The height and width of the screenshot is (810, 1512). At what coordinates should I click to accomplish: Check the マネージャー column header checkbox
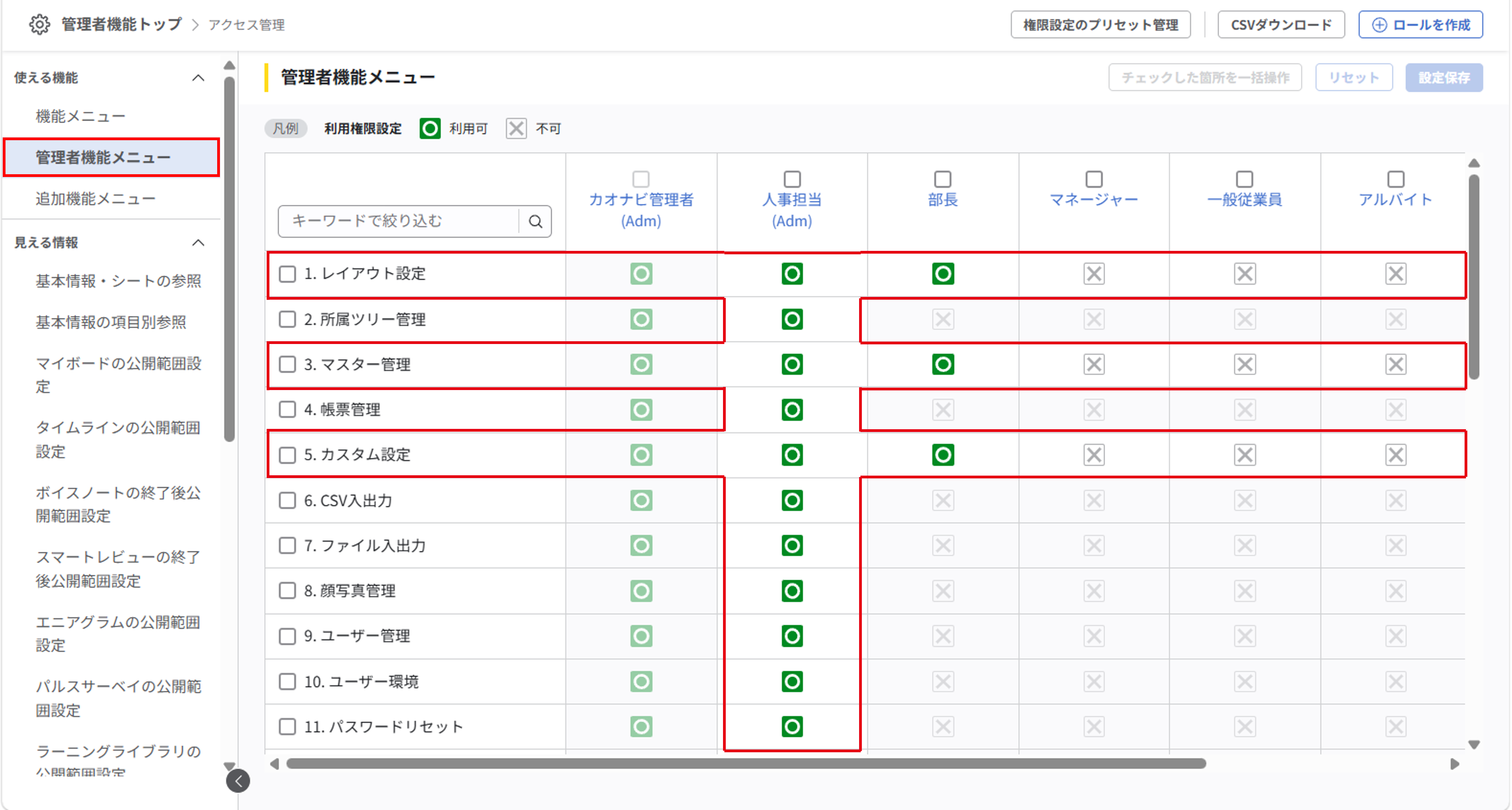1093,179
